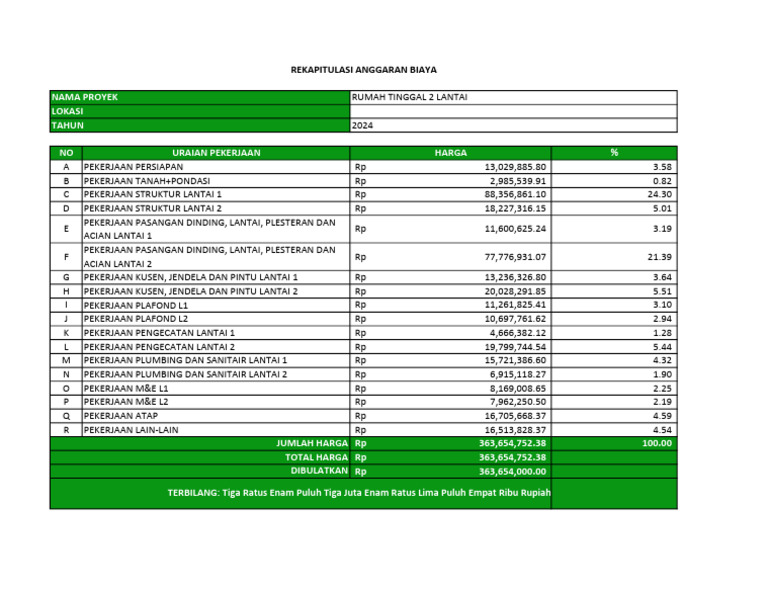The height and width of the screenshot is (594, 768).
Task: Select the URAIAN PEKERJAAN column header
Action: [216, 153]
